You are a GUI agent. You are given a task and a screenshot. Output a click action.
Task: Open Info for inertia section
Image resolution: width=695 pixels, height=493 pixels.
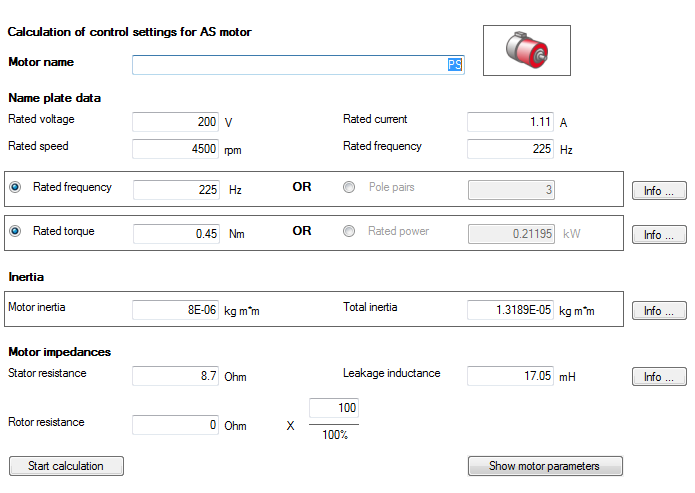[x=658, y=311]
